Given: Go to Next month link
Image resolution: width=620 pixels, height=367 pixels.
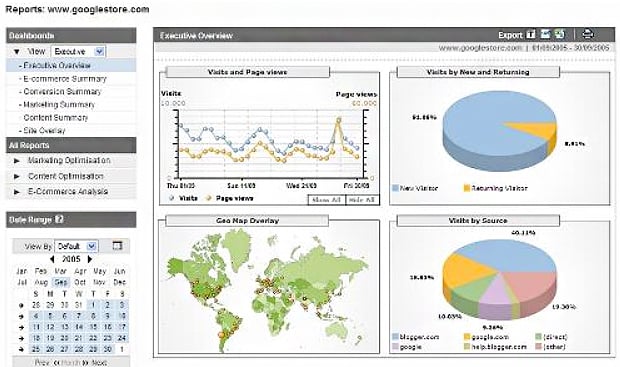Looking at the screenshot, I should click(99, 362).
